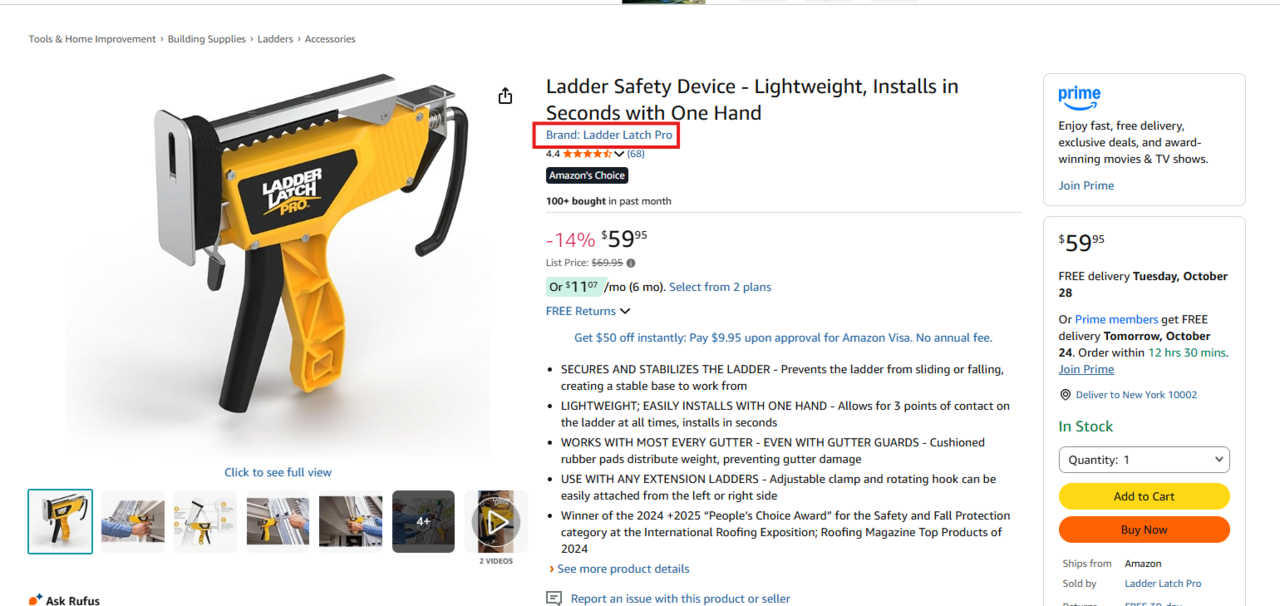Open Building Supplies breadcrumb

(x=207, y=39)
